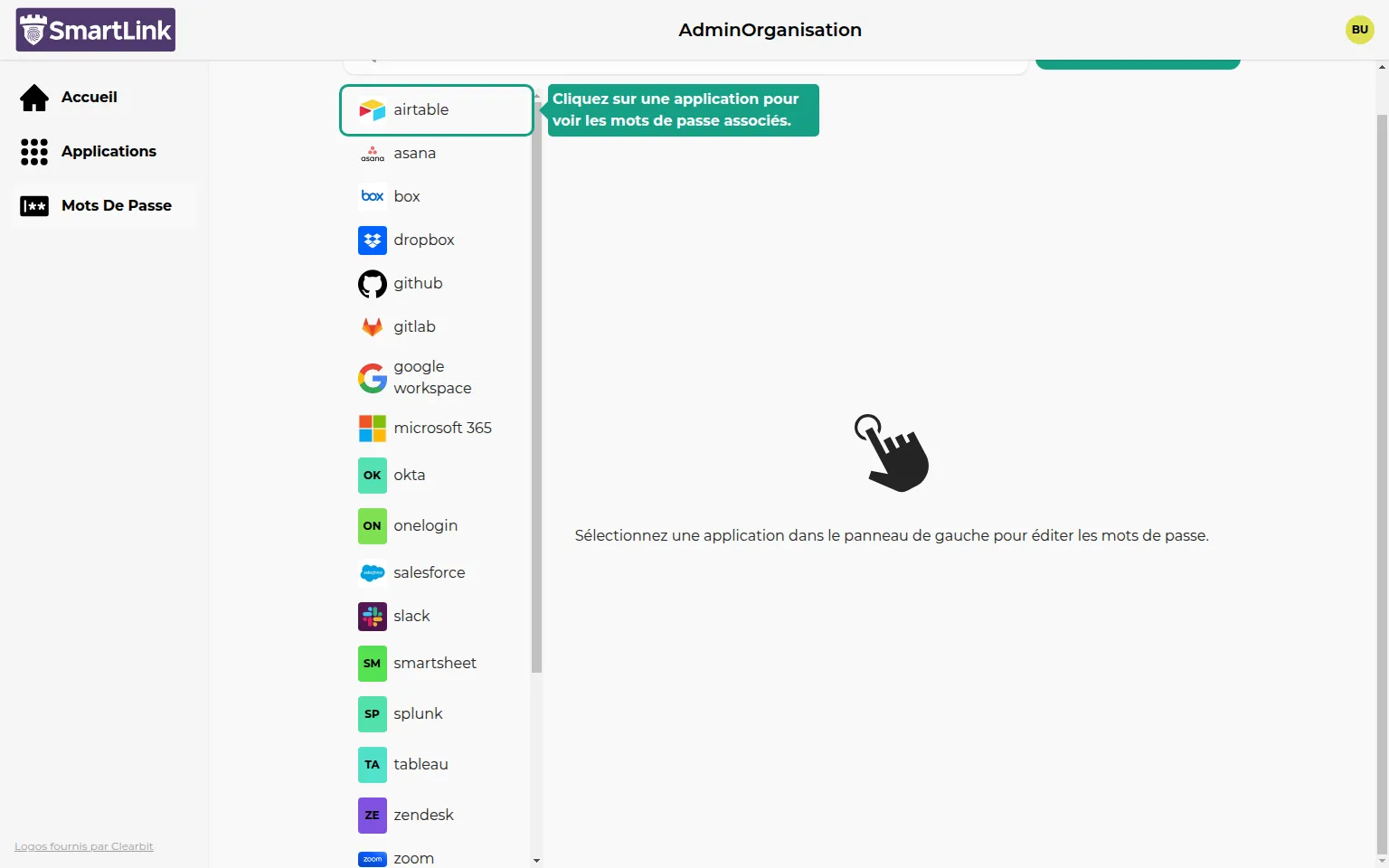Click the Microsoft 365 logo icon
Viewport: 1389px width, 868px height.
click(x=373, y=429)
